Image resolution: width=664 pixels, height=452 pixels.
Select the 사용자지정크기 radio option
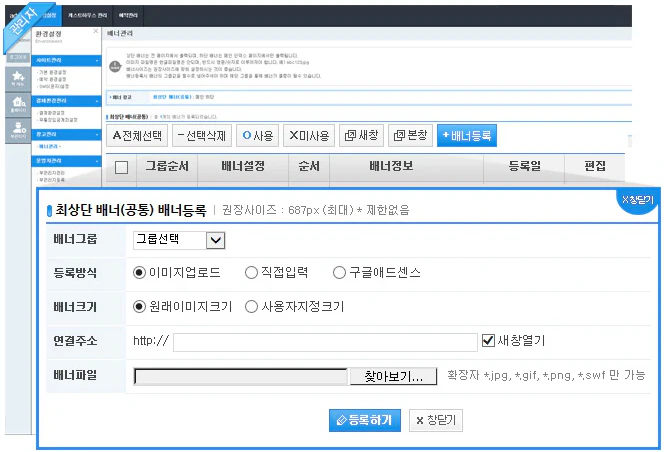251,306
